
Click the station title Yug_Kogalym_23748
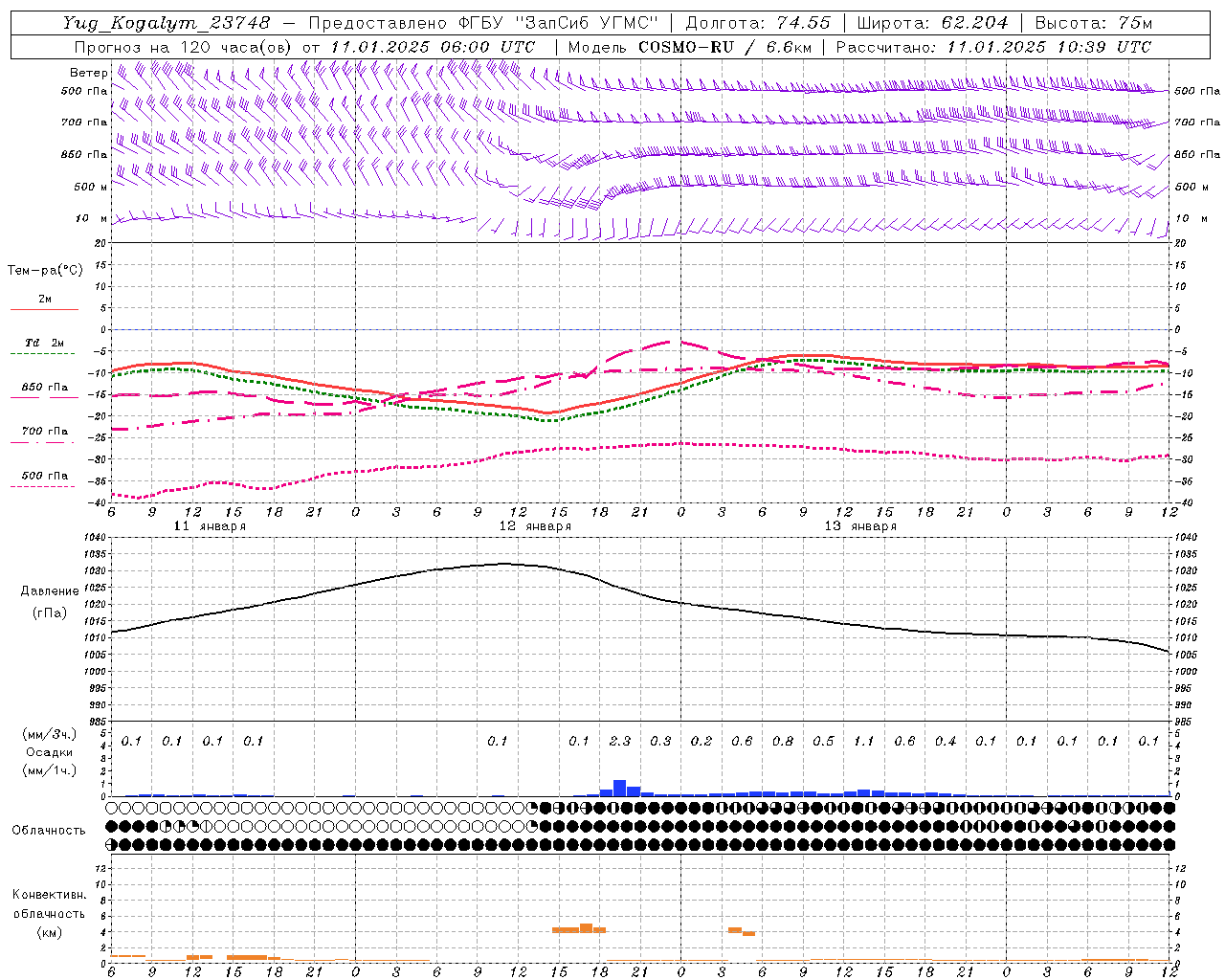pos(167,23)
